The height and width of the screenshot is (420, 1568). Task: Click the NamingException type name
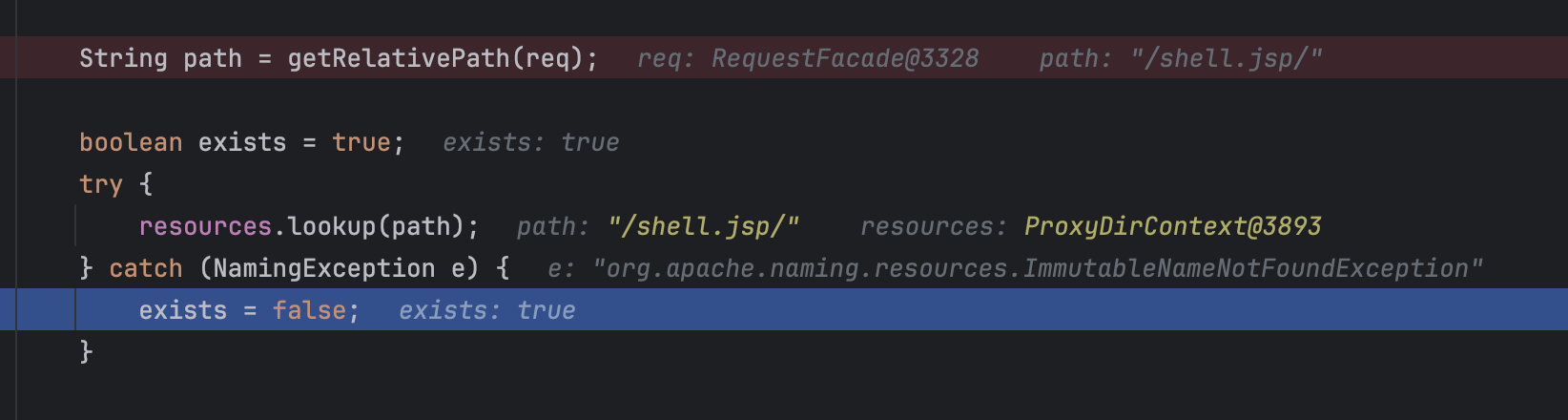324,268
